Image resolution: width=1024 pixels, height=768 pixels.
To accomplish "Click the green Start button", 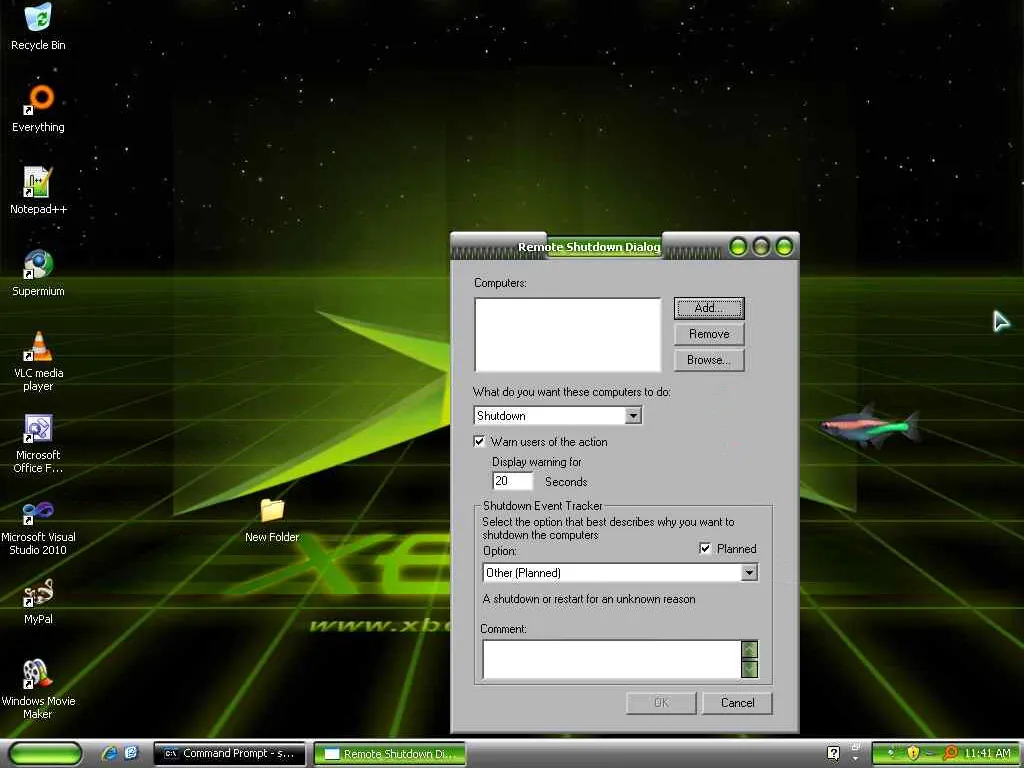I will (x=45, y=753).
